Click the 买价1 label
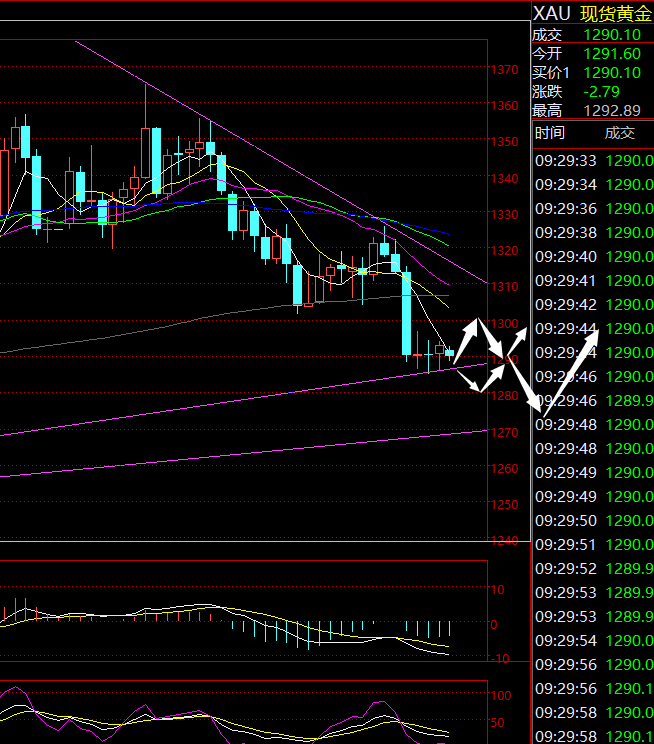This screenshot has width=654, height=744. click(551, 73)
